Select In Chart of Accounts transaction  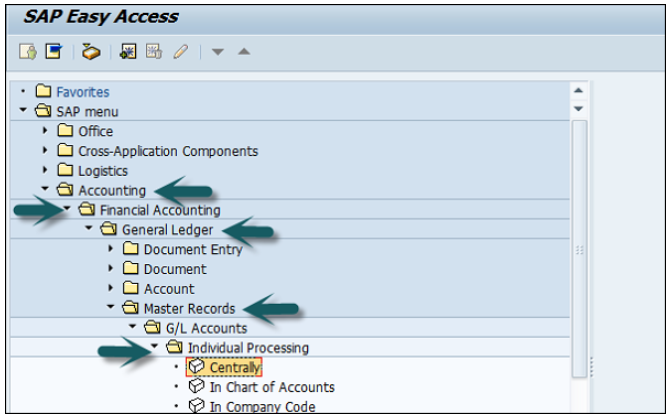272,387
